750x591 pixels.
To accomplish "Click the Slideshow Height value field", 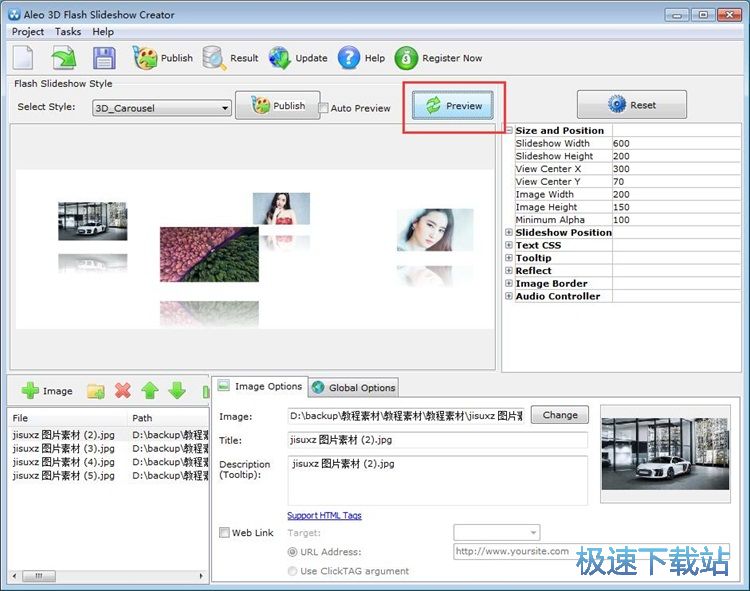I will click(676, 156).
